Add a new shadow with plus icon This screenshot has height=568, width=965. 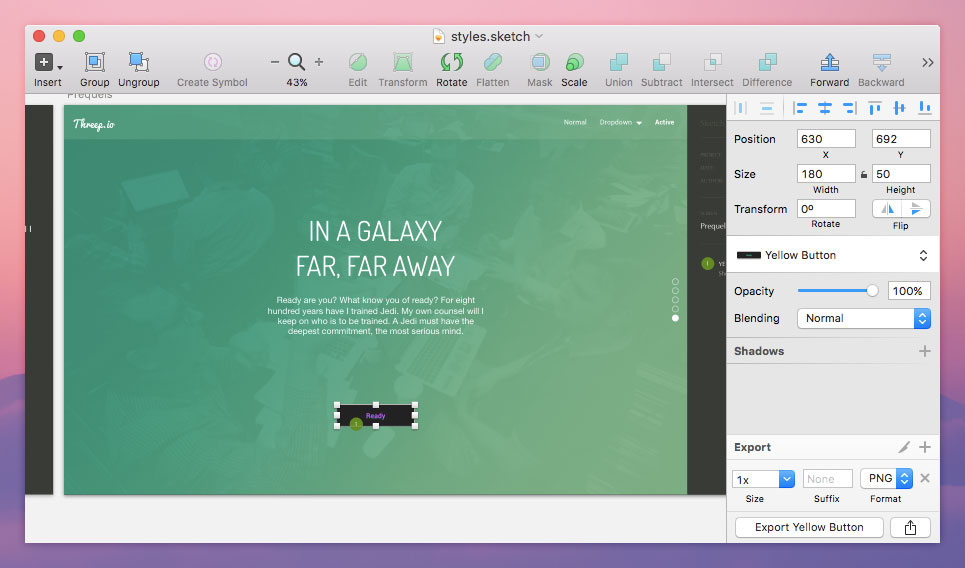pyautogui.click(x=924, y=351)
